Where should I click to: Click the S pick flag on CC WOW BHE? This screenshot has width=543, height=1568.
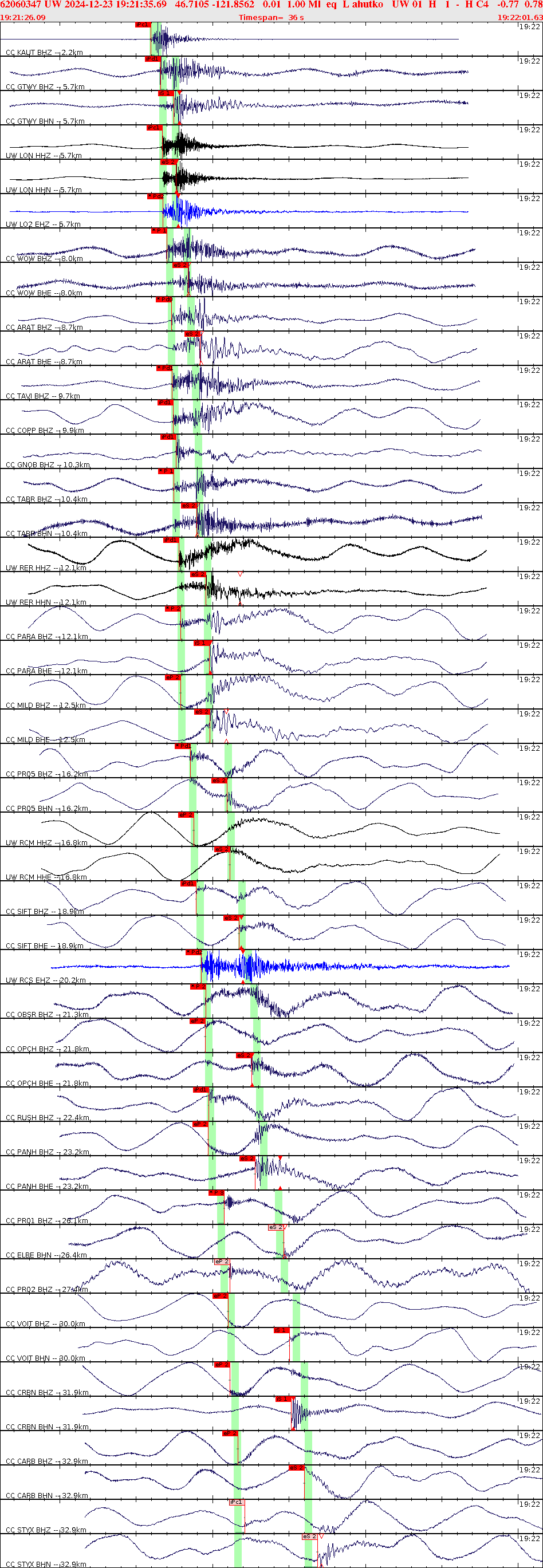[180, 265]
